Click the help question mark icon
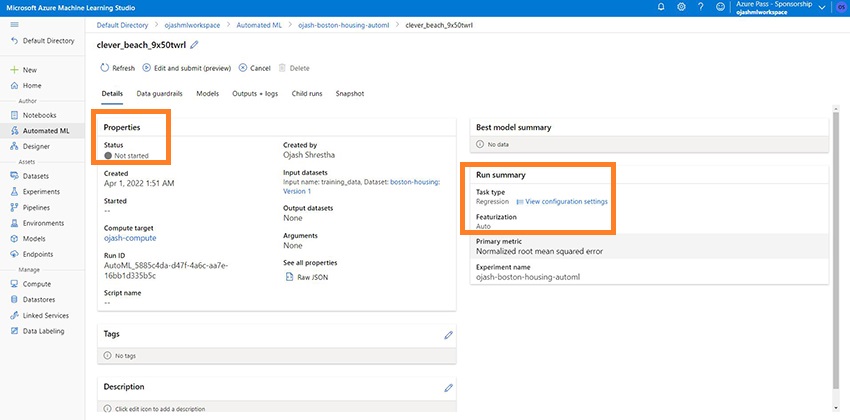 701,7
